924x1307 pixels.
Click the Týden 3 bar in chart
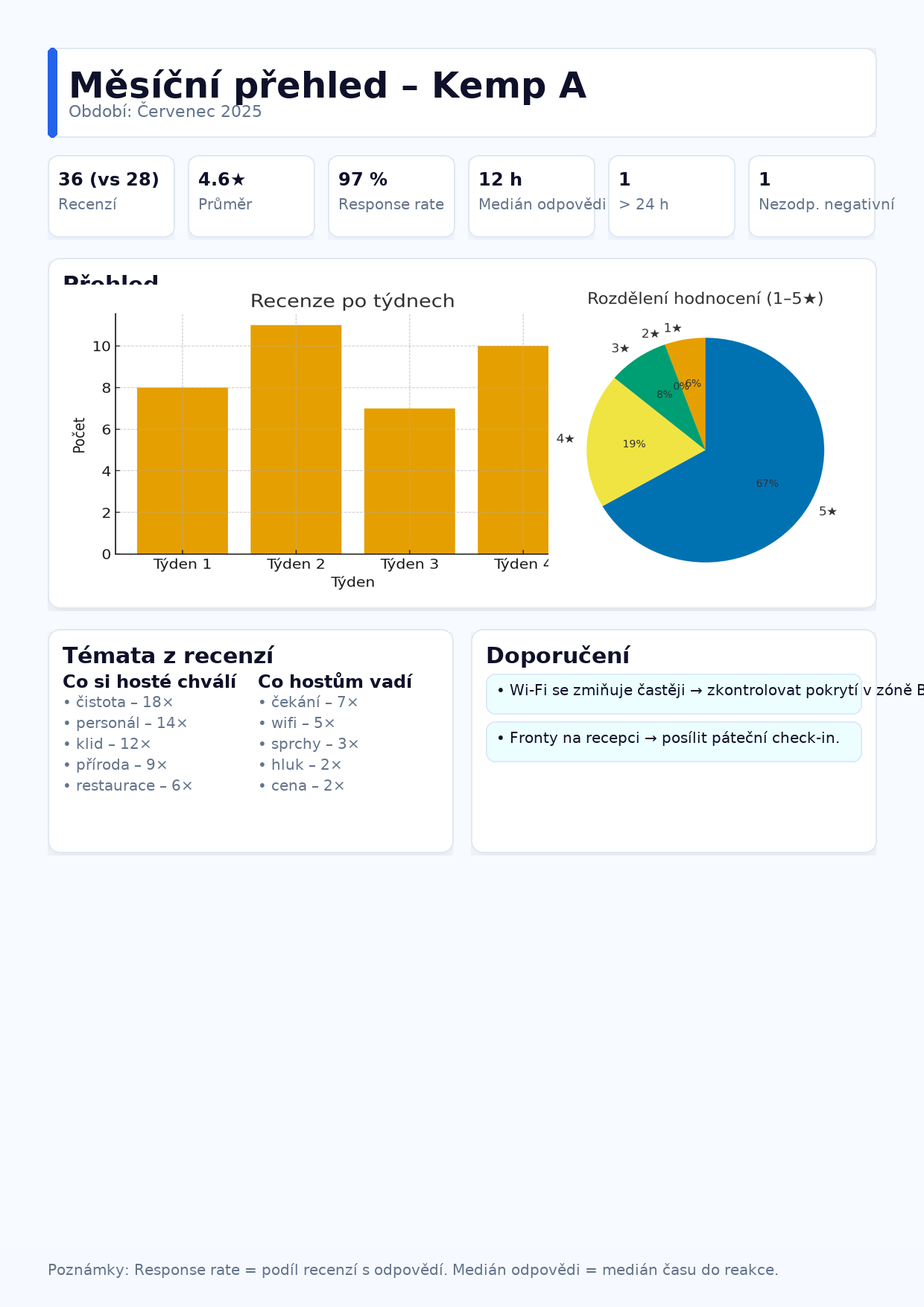tap(409, 481)
